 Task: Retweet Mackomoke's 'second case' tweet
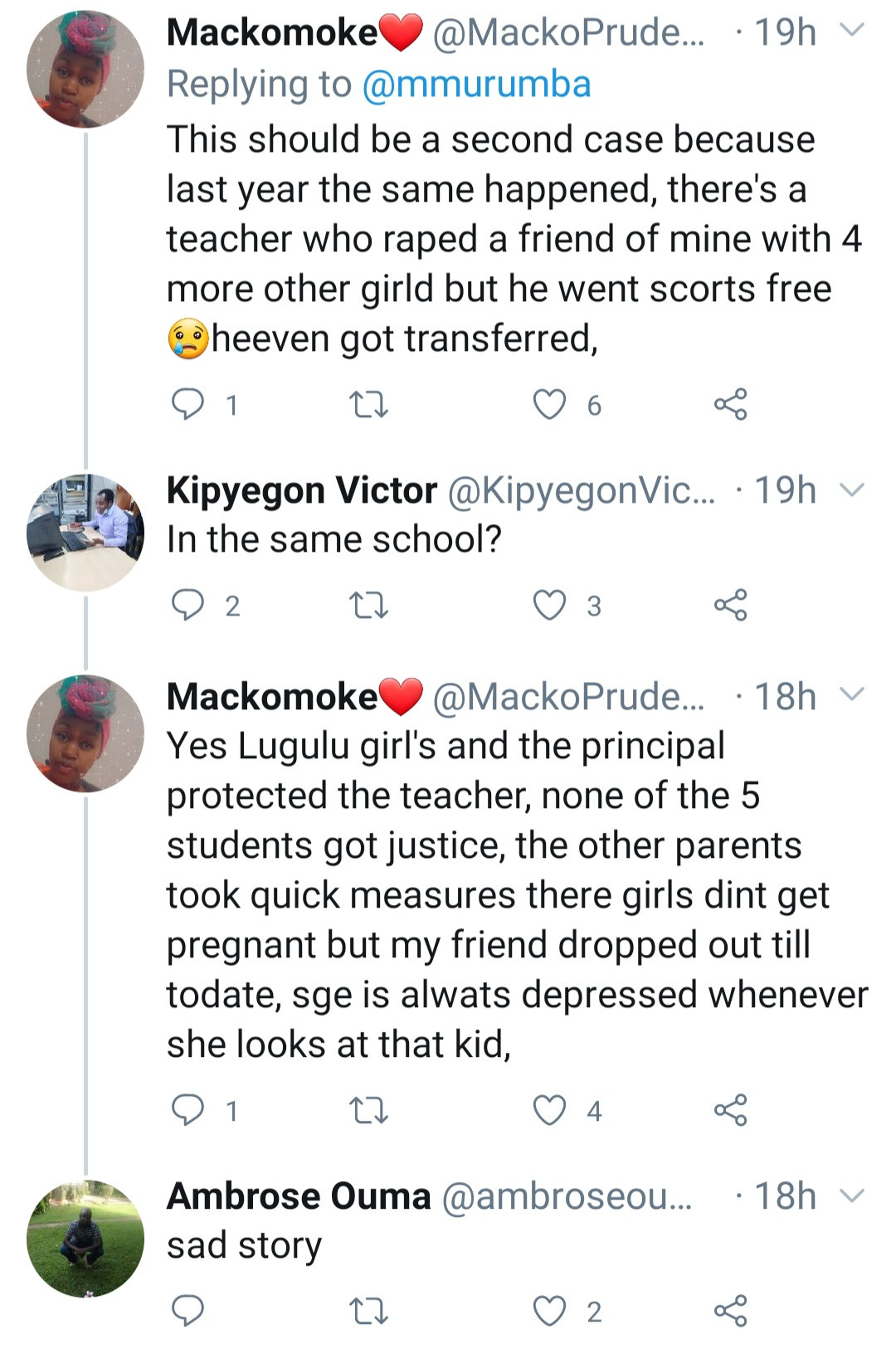pos(368,405)
